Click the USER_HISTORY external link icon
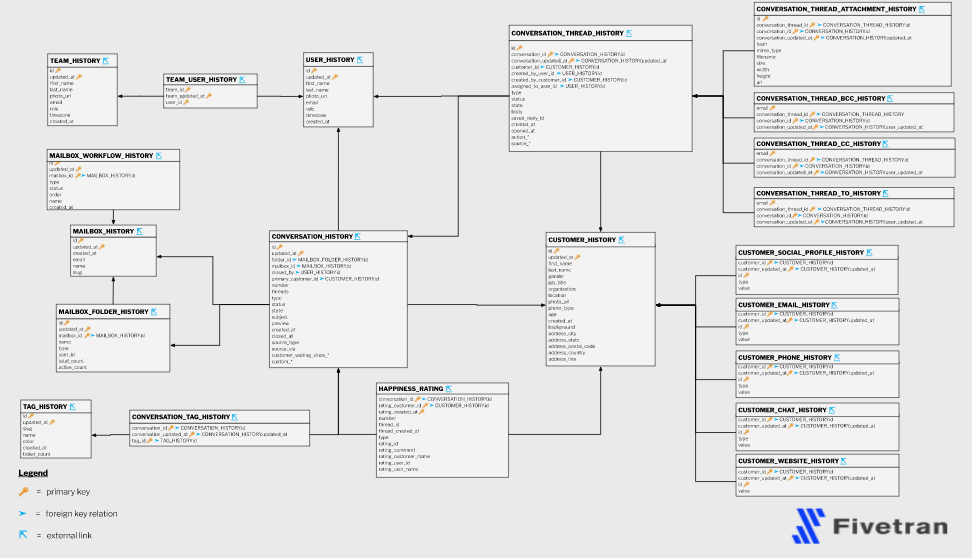972x558 pixels. tap(362, 60)
